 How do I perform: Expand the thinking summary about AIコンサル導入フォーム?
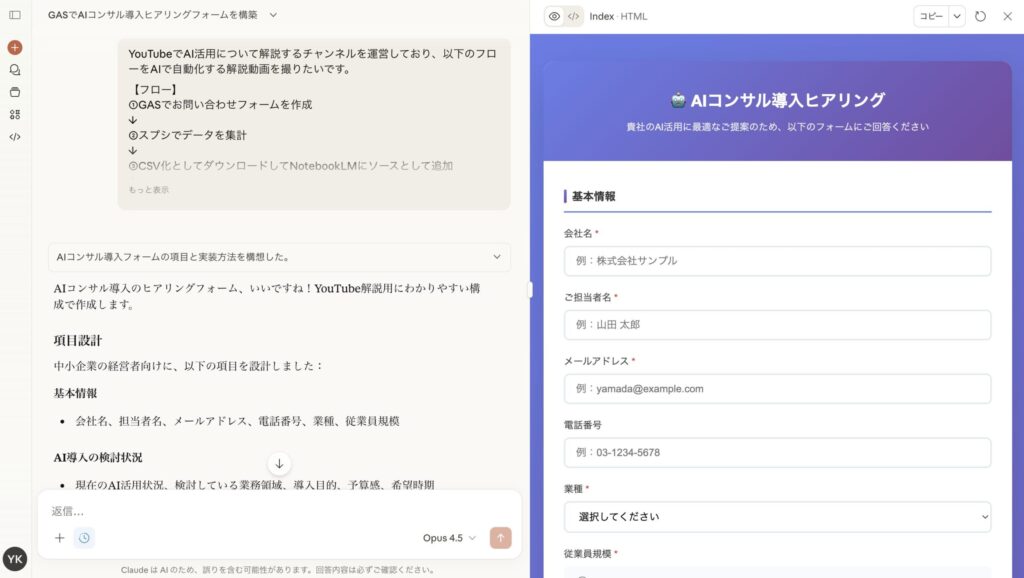pyautogui.click(x=279, y=257)
